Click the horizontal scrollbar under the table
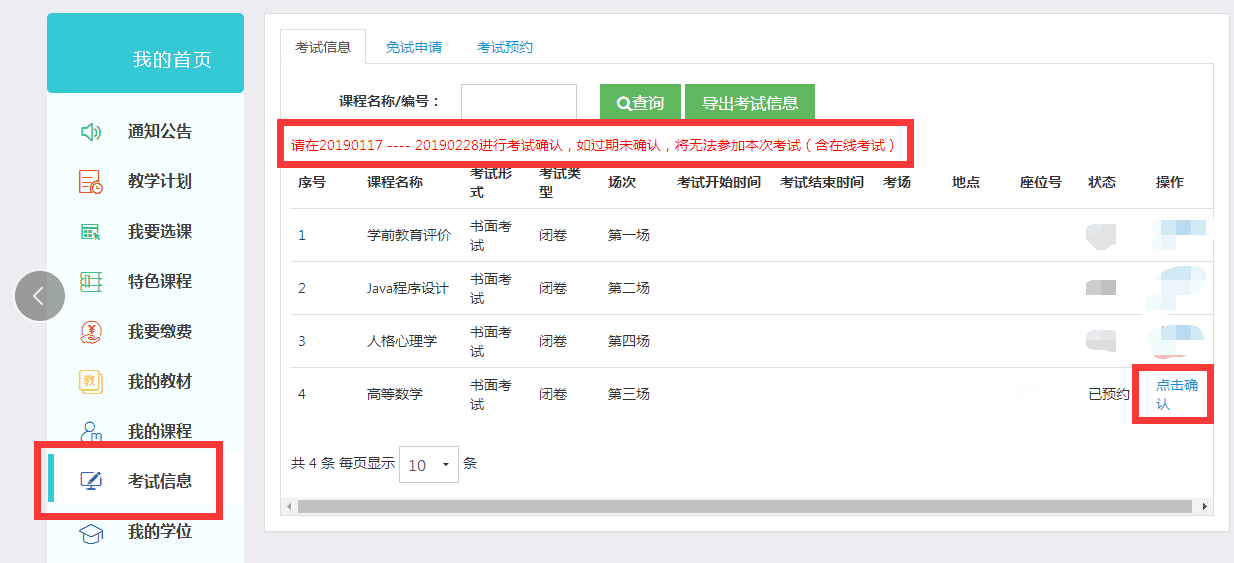 coord(746,507)
